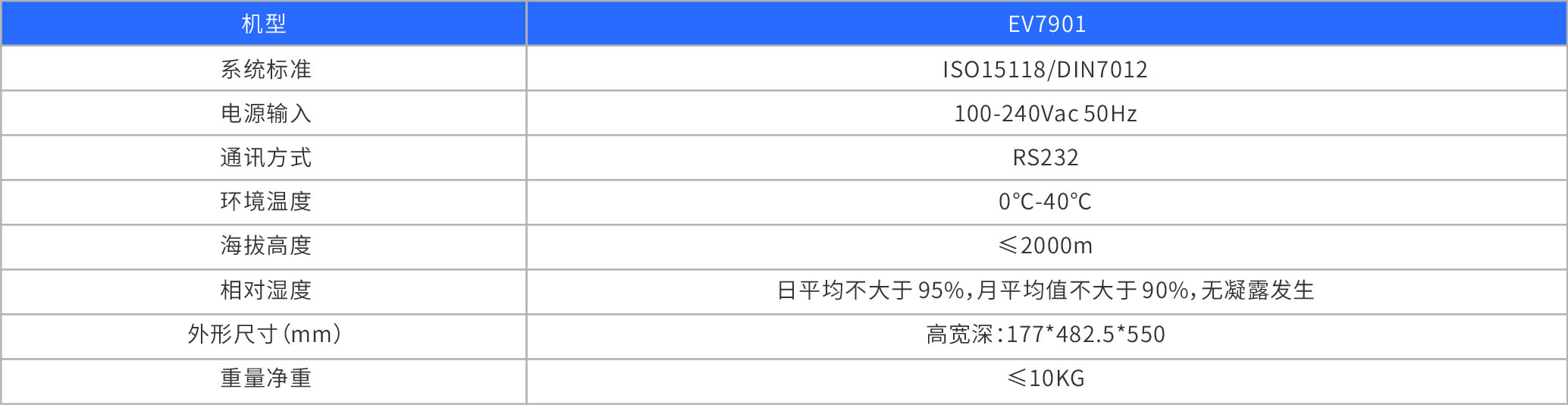The width and height of the screenshot is (1568, 405).
Task: Click the RS232 value cell
Action: (x=1045, y=157)
